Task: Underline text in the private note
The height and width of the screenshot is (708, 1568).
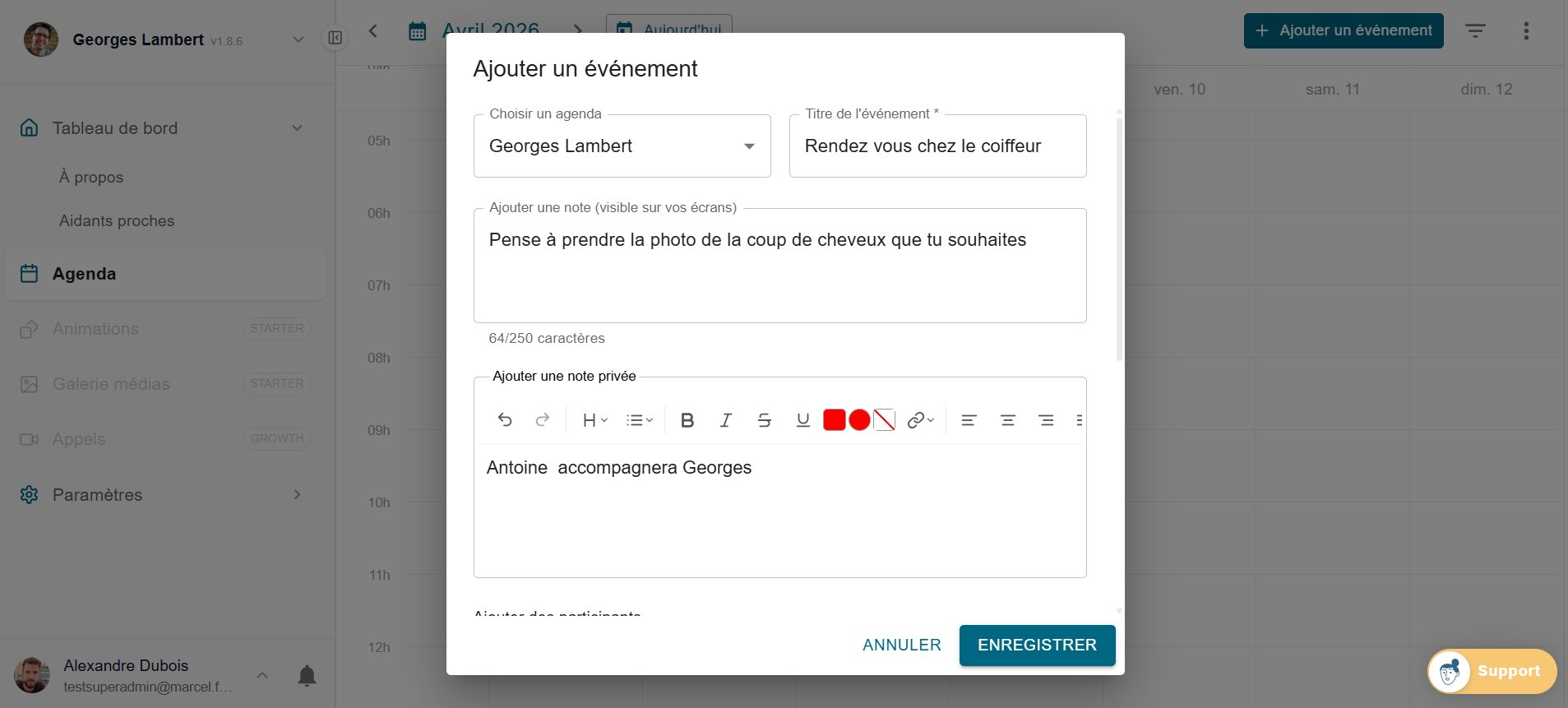Action: (803, 420)
